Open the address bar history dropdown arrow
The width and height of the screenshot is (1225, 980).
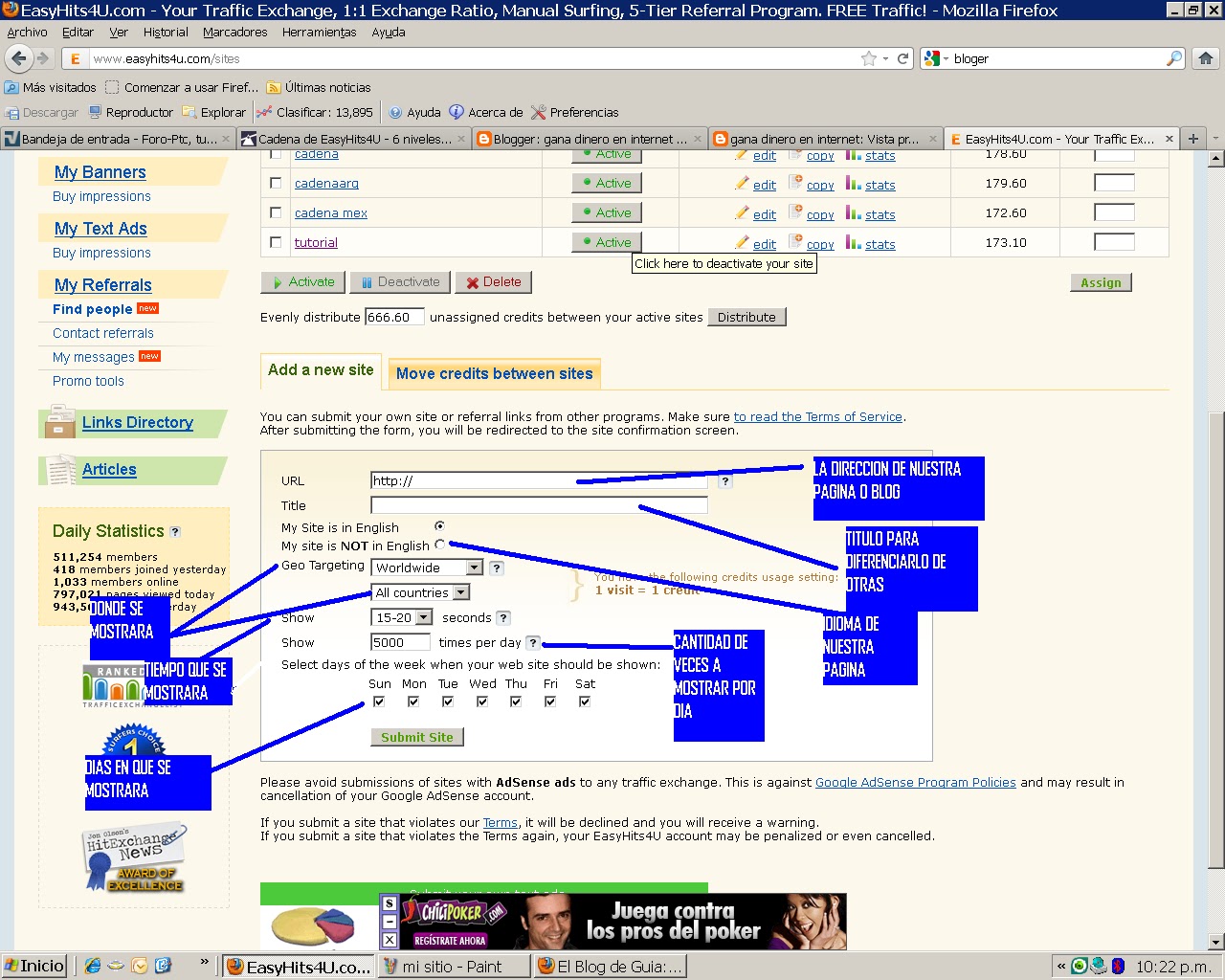pyautogui.click(x=886, y=58)
